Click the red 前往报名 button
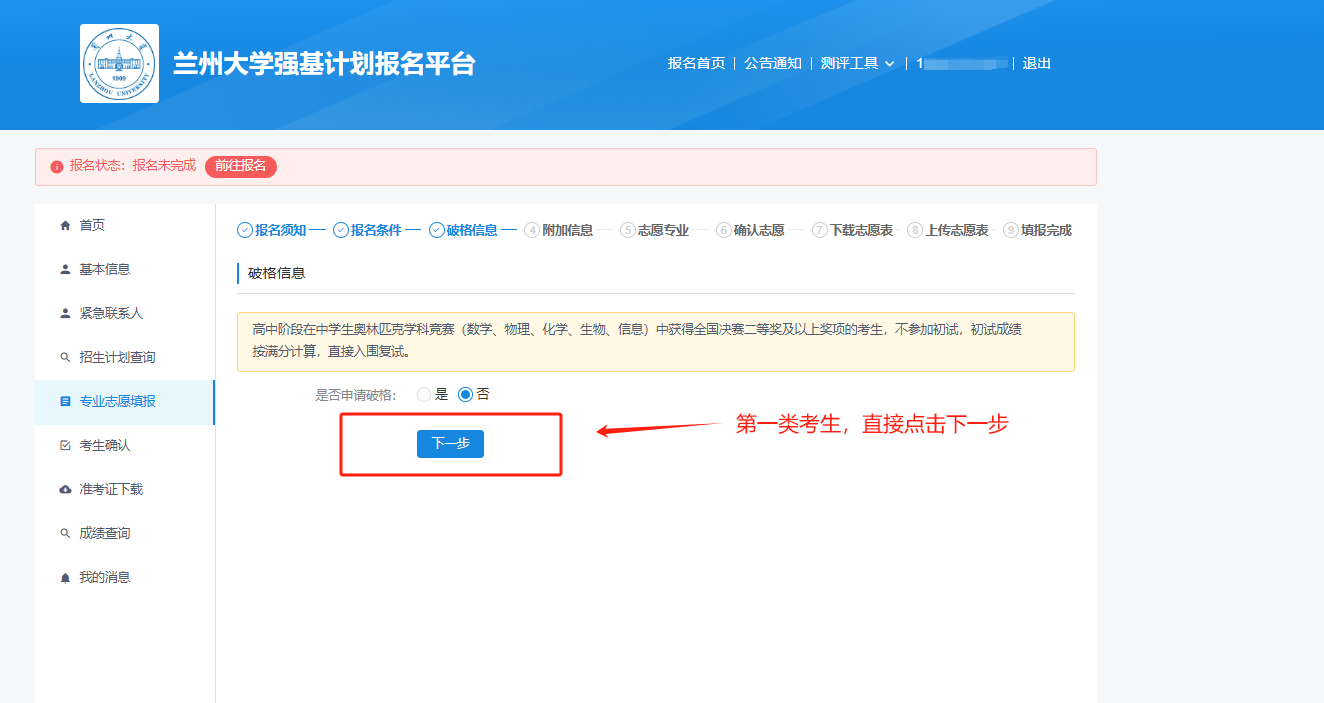 [240, 166]
